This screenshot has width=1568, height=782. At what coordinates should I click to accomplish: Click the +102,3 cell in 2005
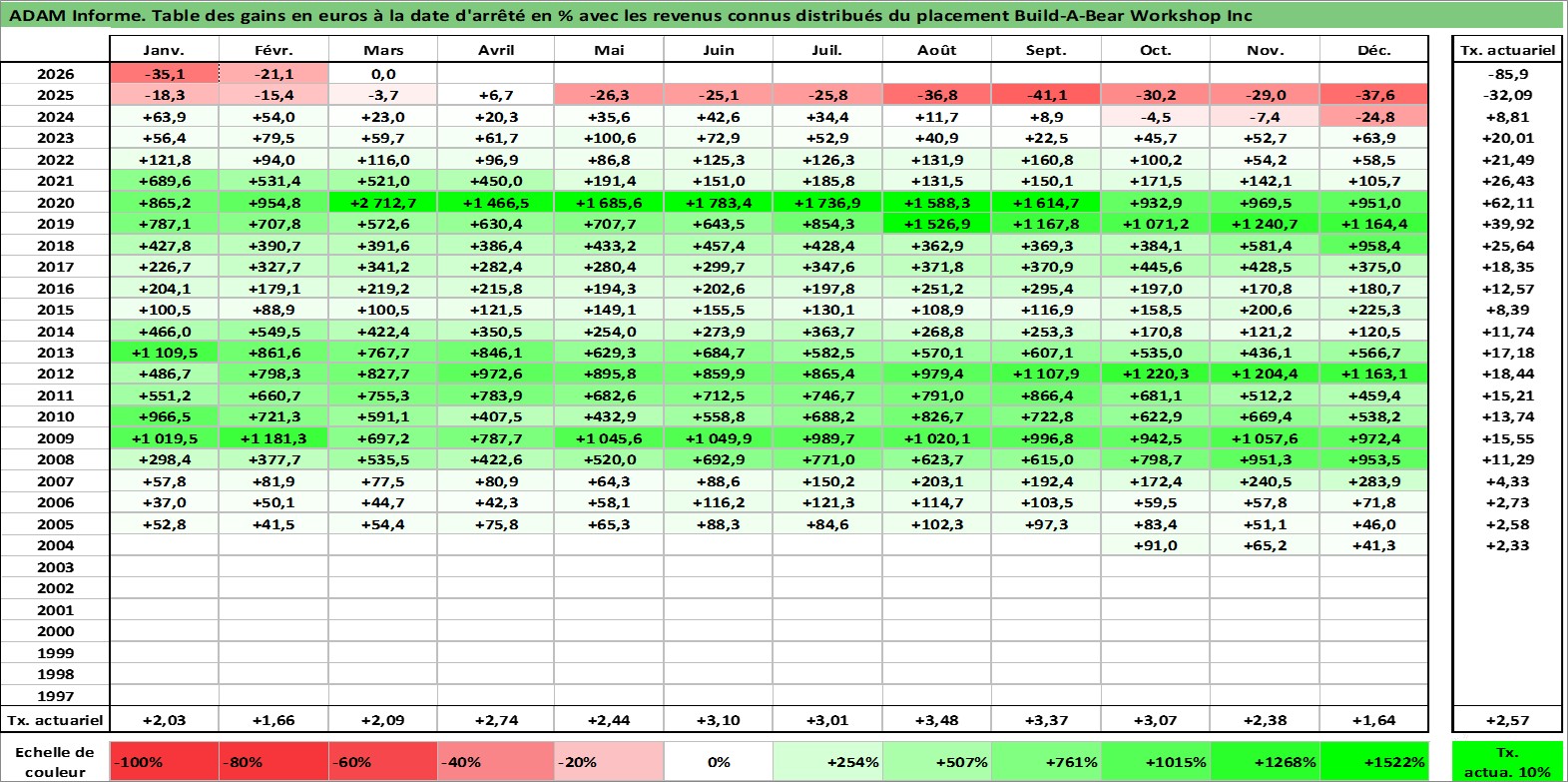[936, 524]
